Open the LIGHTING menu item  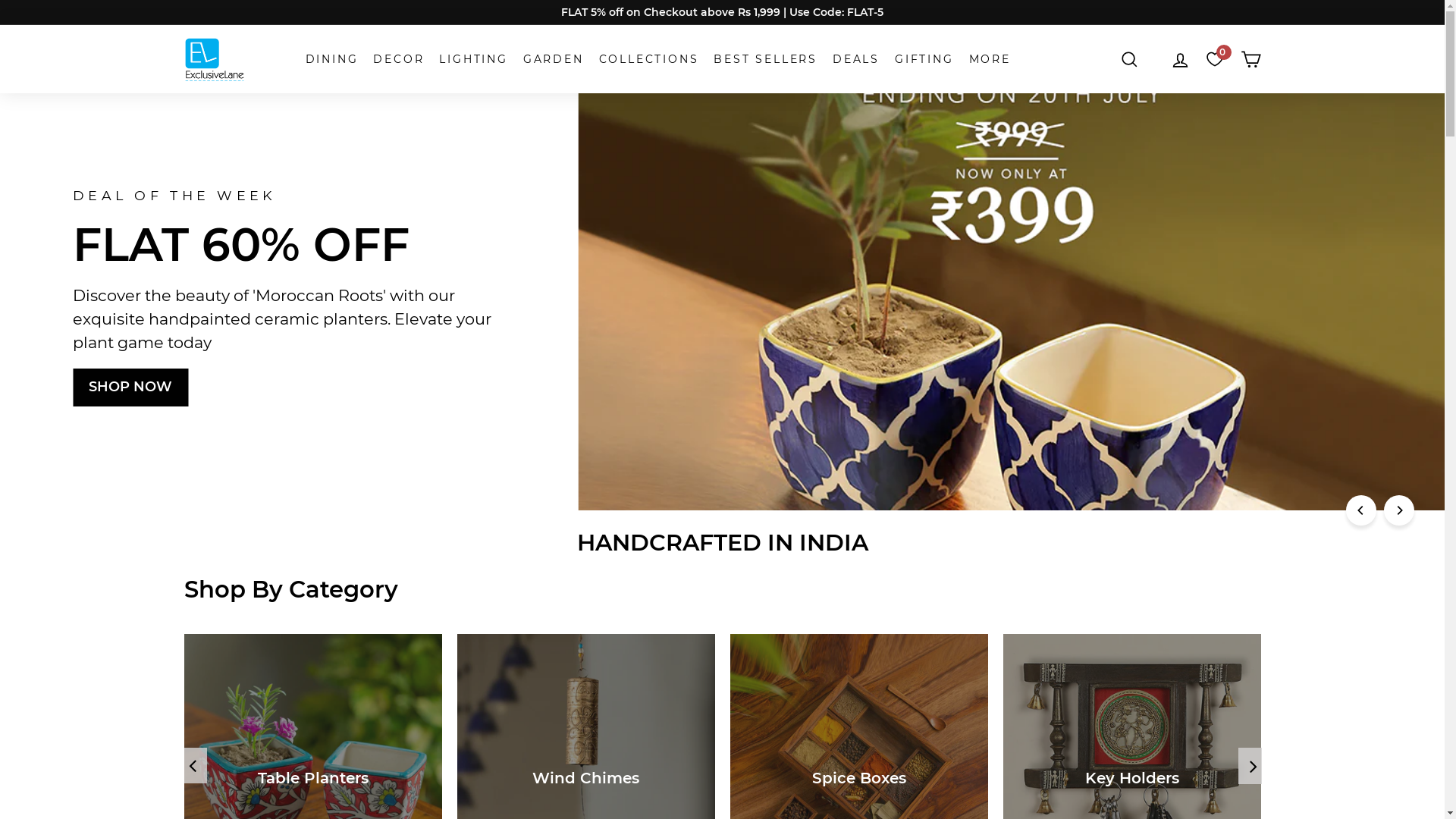pyautogui.click(x=473, y=59)
